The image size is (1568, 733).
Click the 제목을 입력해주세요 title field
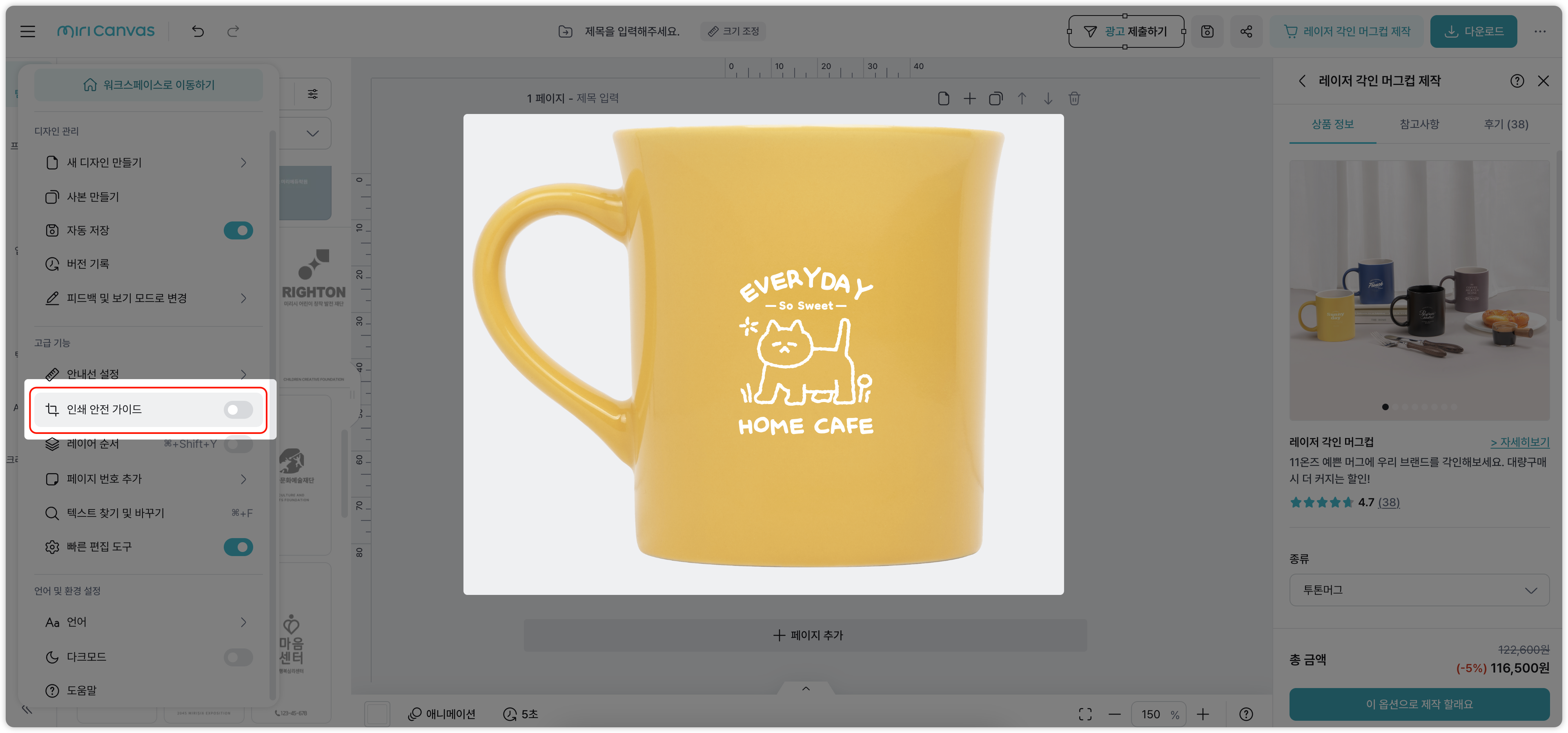[633, 31]
